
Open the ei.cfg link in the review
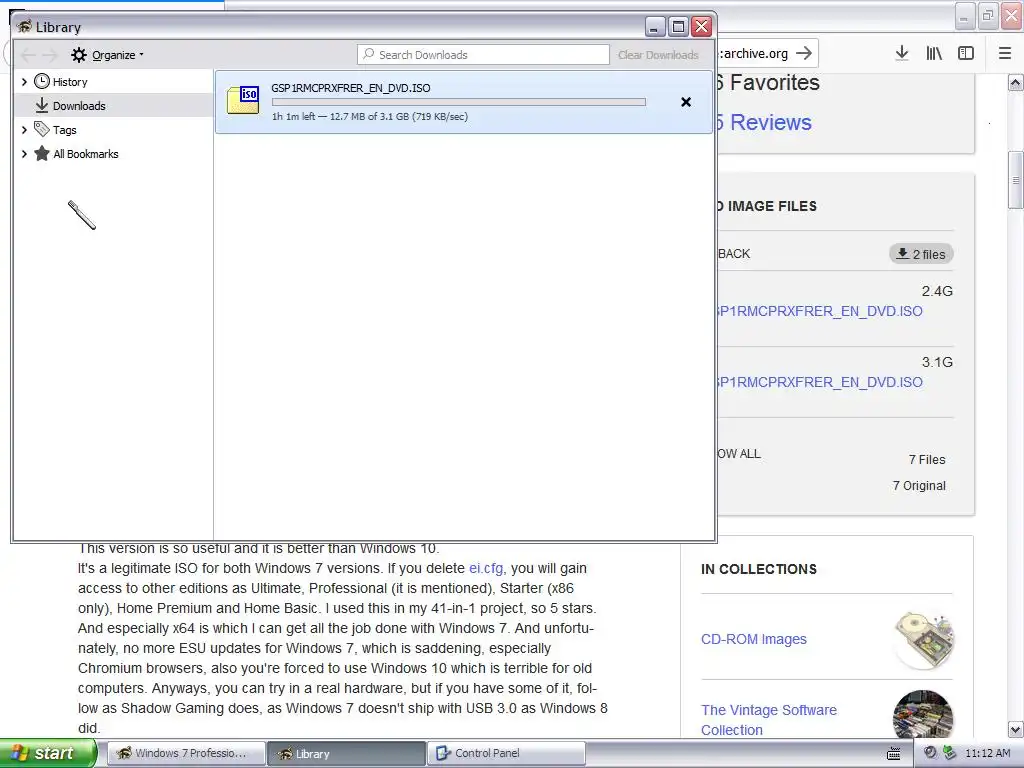tap(486, 568)
